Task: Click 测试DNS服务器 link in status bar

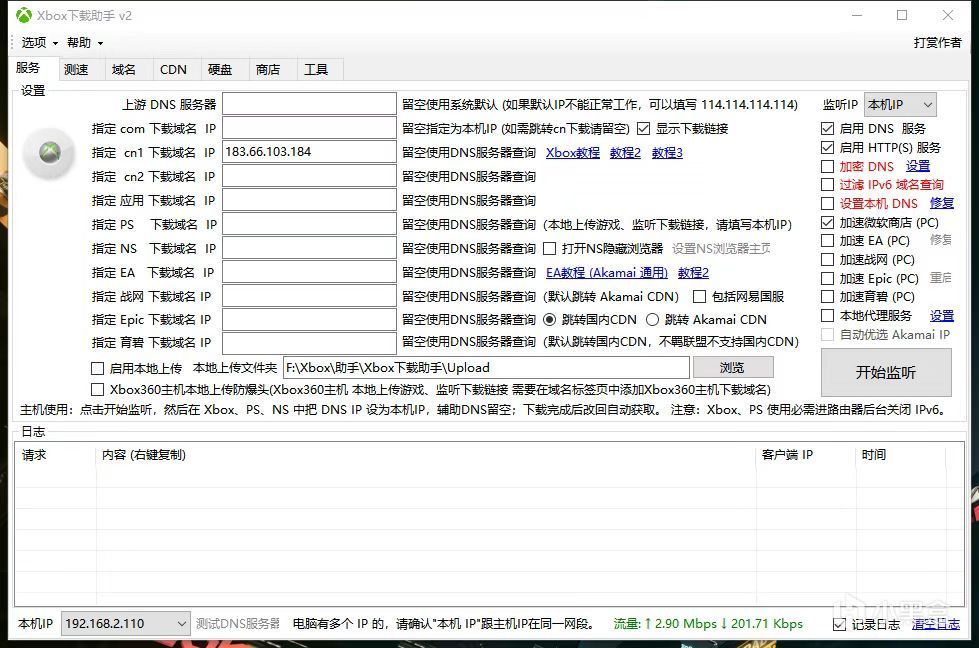Action: [x=237, y=623]
